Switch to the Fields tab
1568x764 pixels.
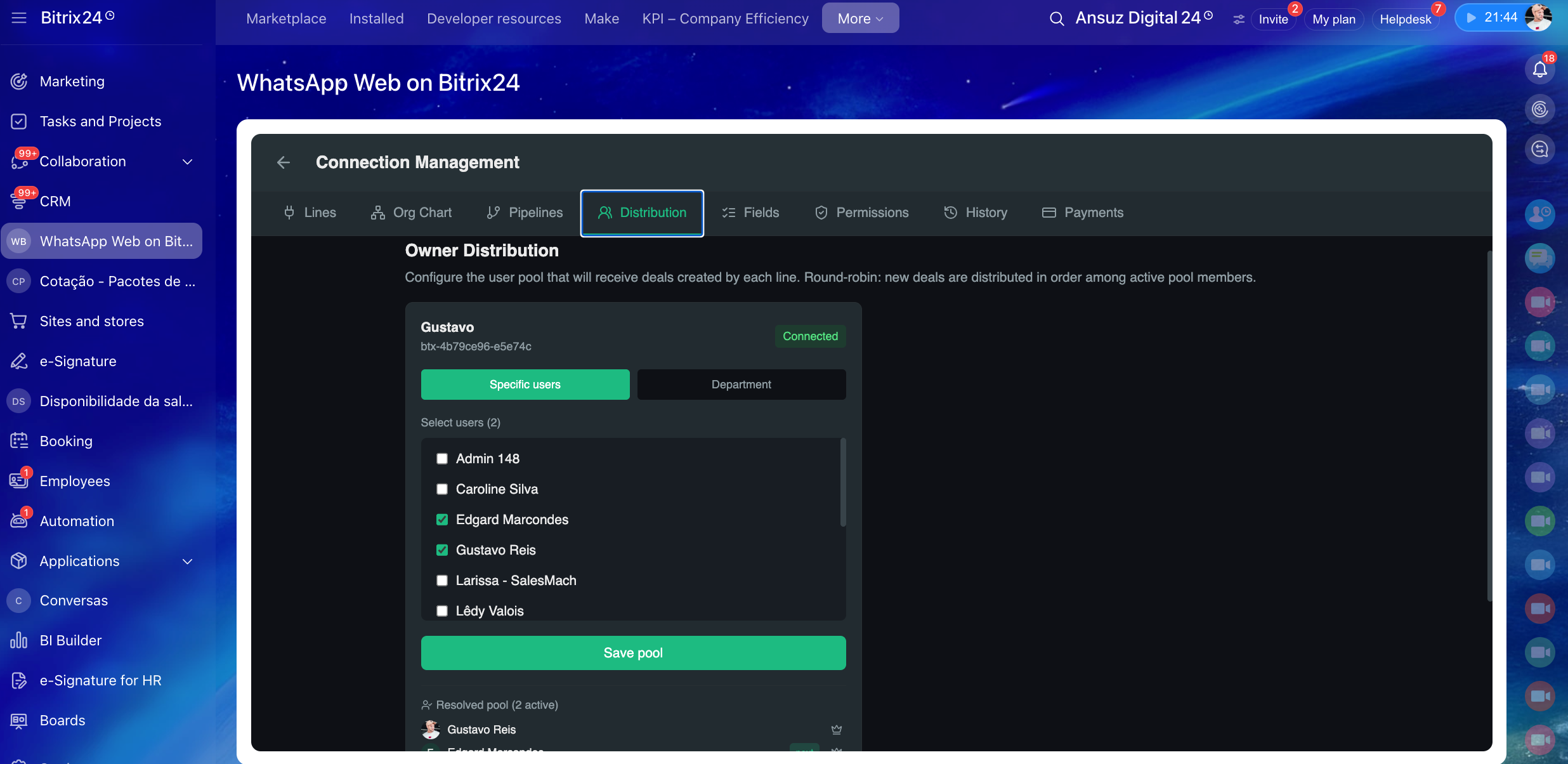pyautogui.click(x=750, y=213)
